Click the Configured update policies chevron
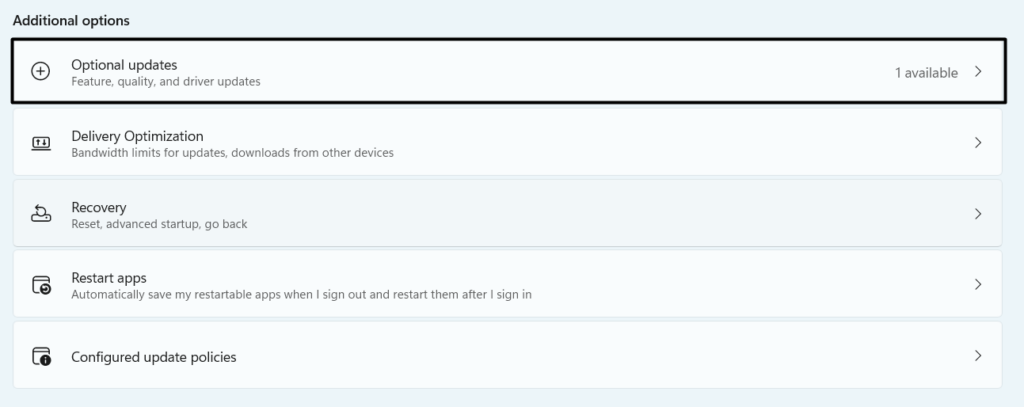This screenshot has width=1024, height=407. (978, 356)
